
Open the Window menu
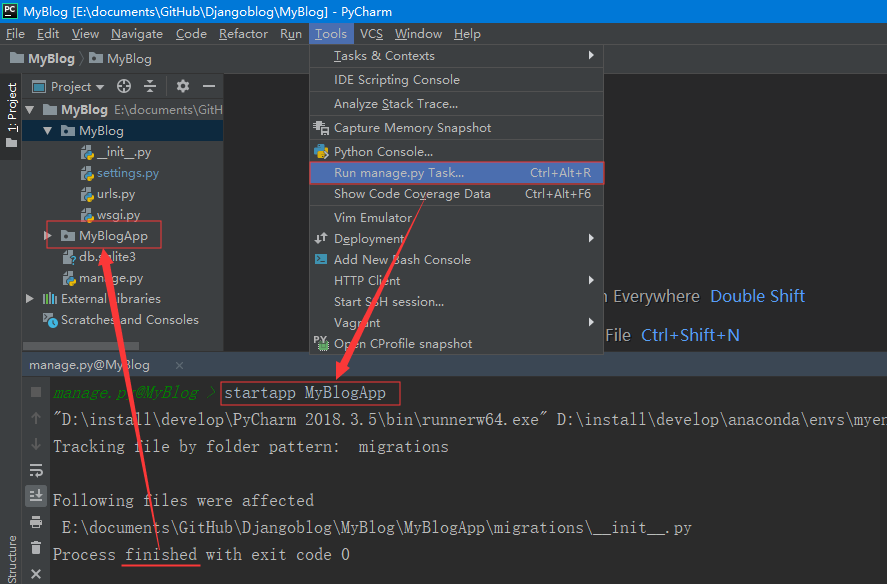[418, 34]
